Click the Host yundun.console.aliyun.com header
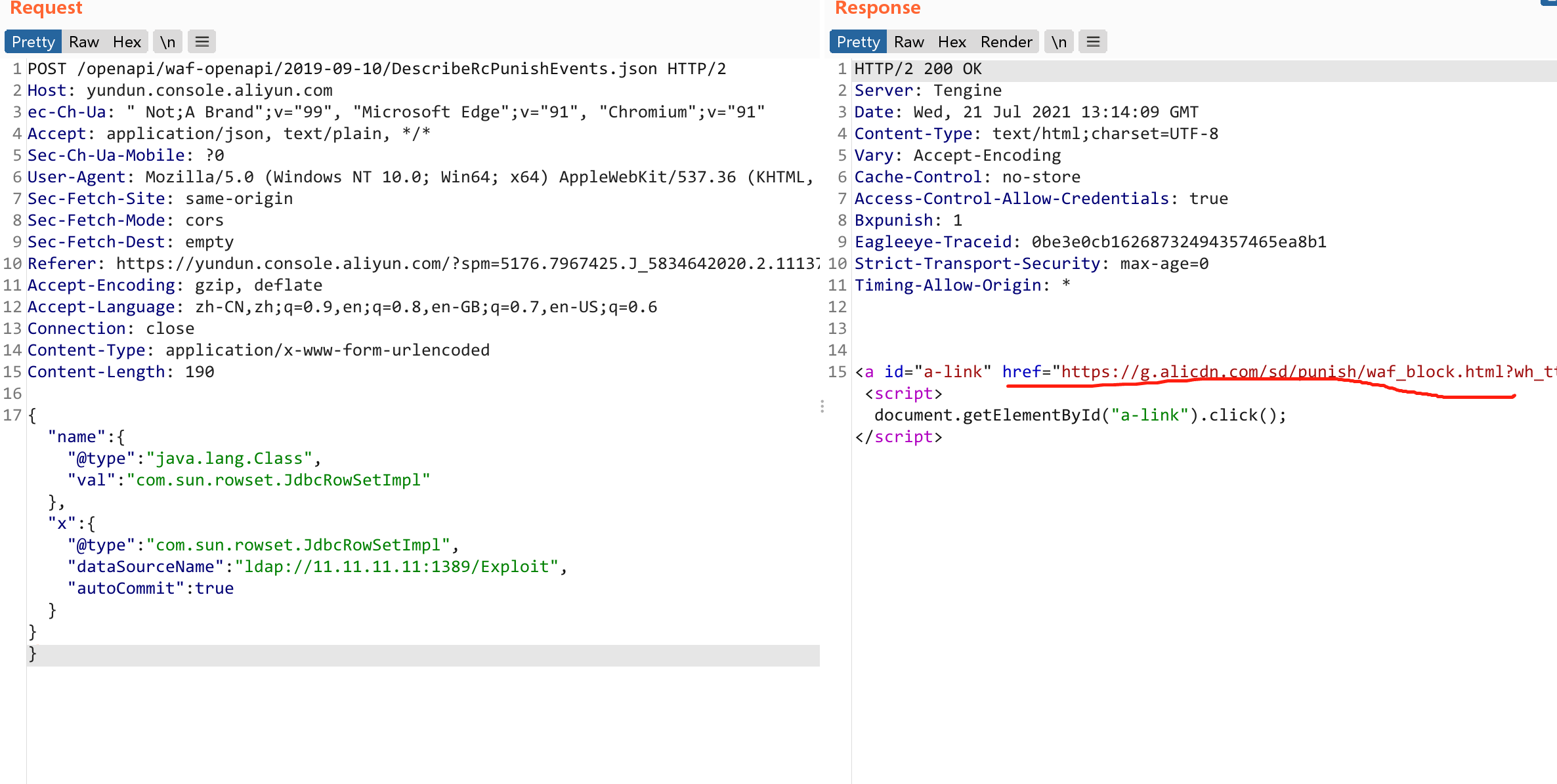Image resolution: width=1557 pixels, height=784 pixels. [x=180, y=91]
